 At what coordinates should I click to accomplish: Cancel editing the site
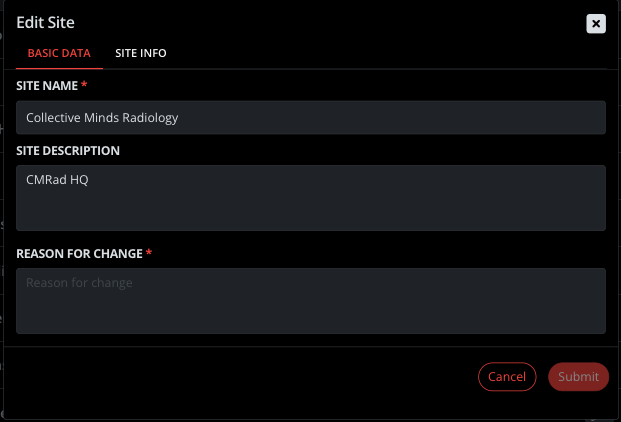coord(507,376)
